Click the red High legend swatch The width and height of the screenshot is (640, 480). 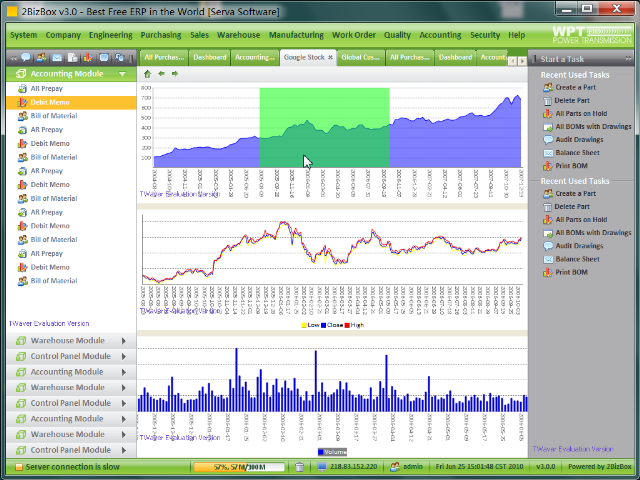pos(347,325)
